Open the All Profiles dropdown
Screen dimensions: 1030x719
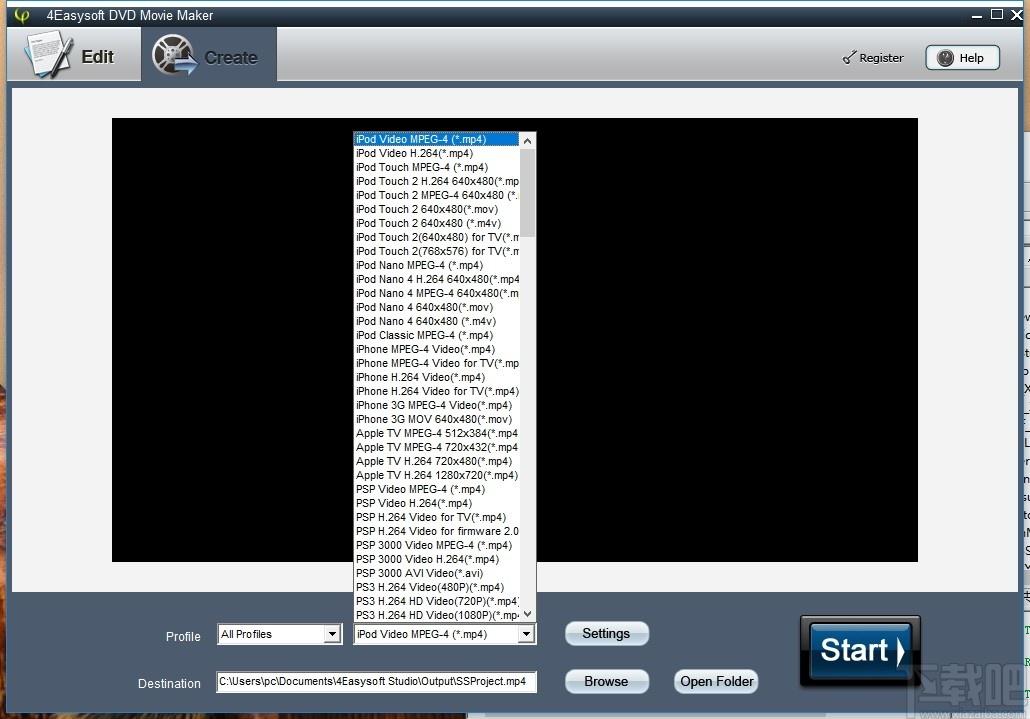tap(279, 634)
